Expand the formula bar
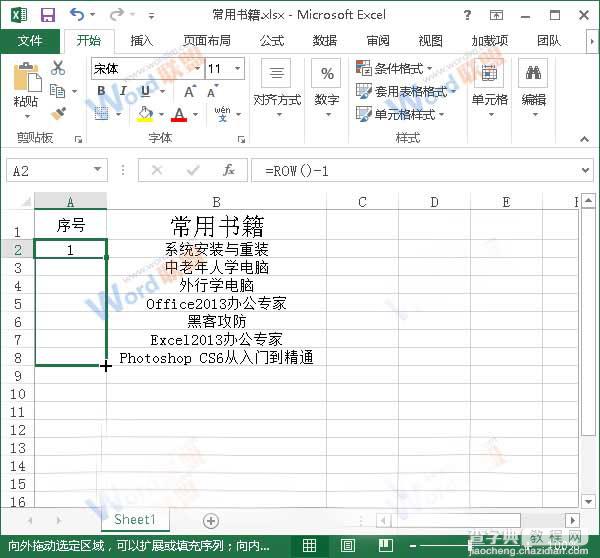This screenshot has height=558, width=600. [585, 170]
